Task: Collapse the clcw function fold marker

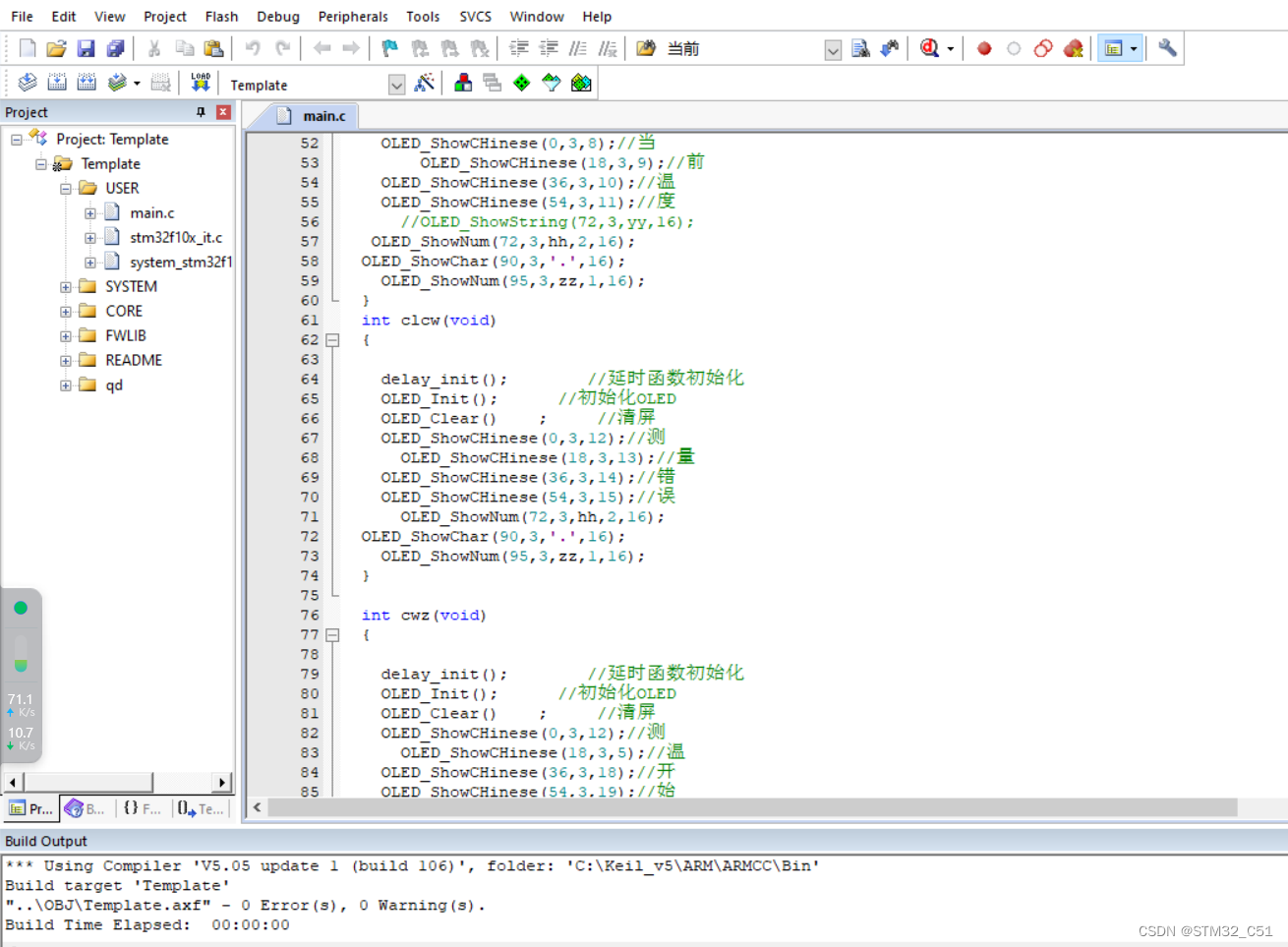Action: (332, 340)
